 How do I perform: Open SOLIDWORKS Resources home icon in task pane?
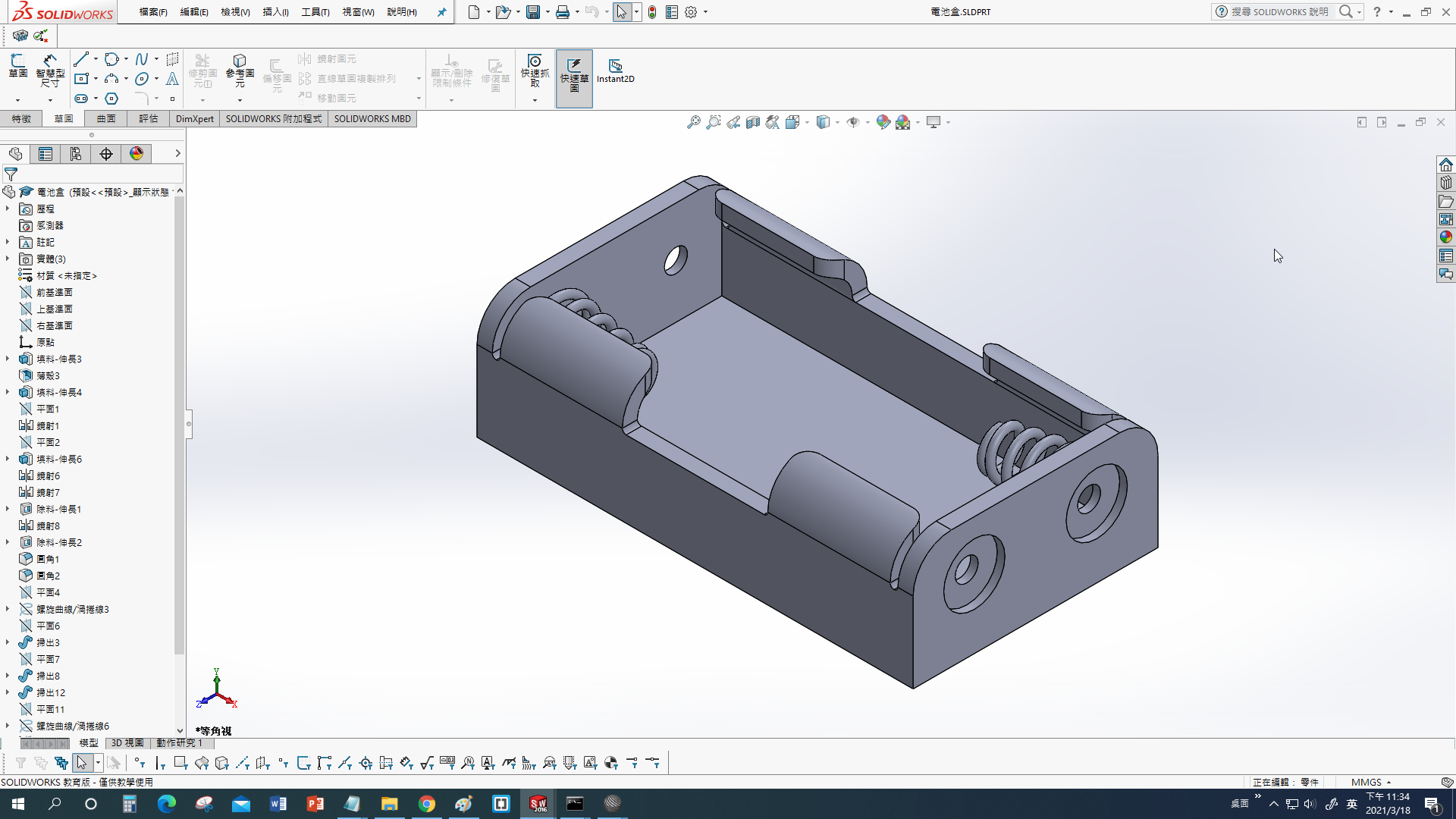[x=1446, y=165]
